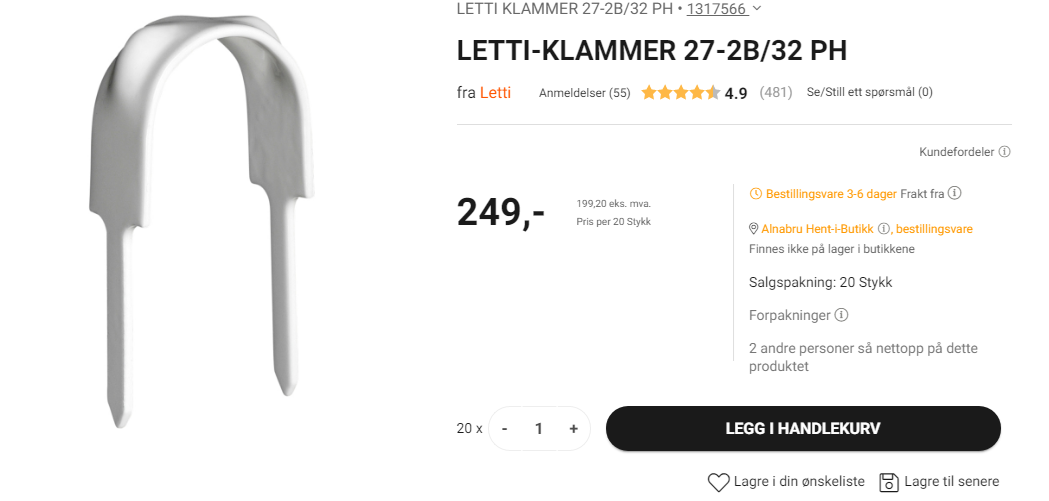The width and height of the screenshot is (1049, 501).
Task: Click the clock icon by Bestillingsvare
Action: pos(755,194)
